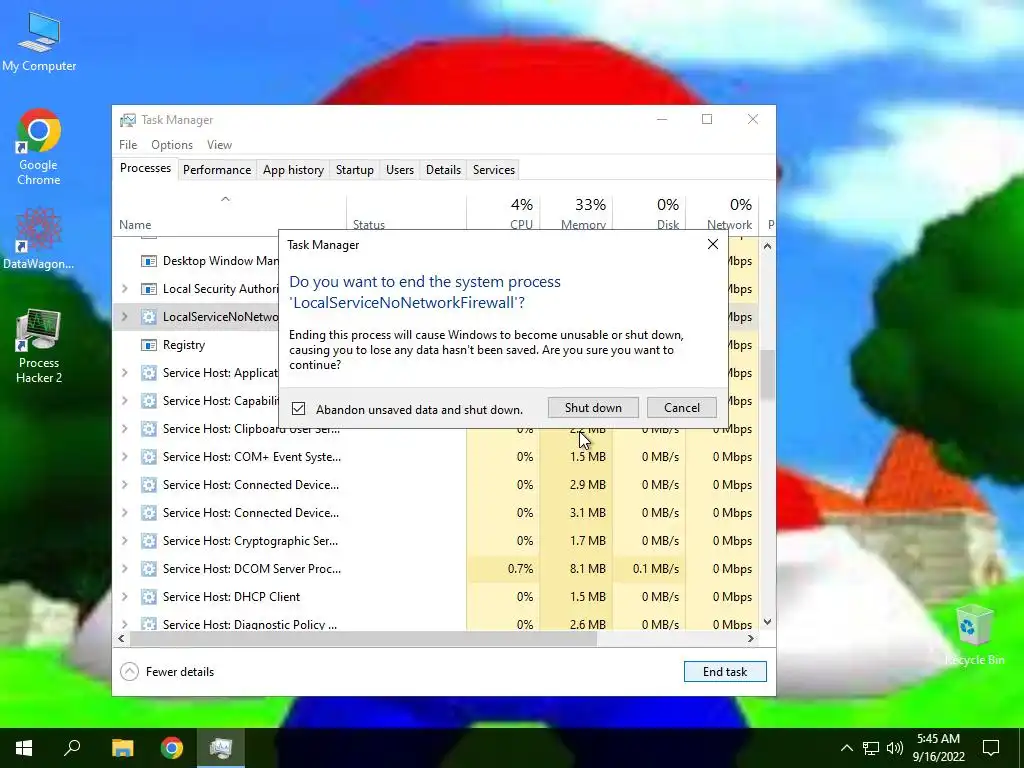This screenshot has width=1024, height=768.
Task: Click Cancel in the dialog
Action: tap(682, 408)
